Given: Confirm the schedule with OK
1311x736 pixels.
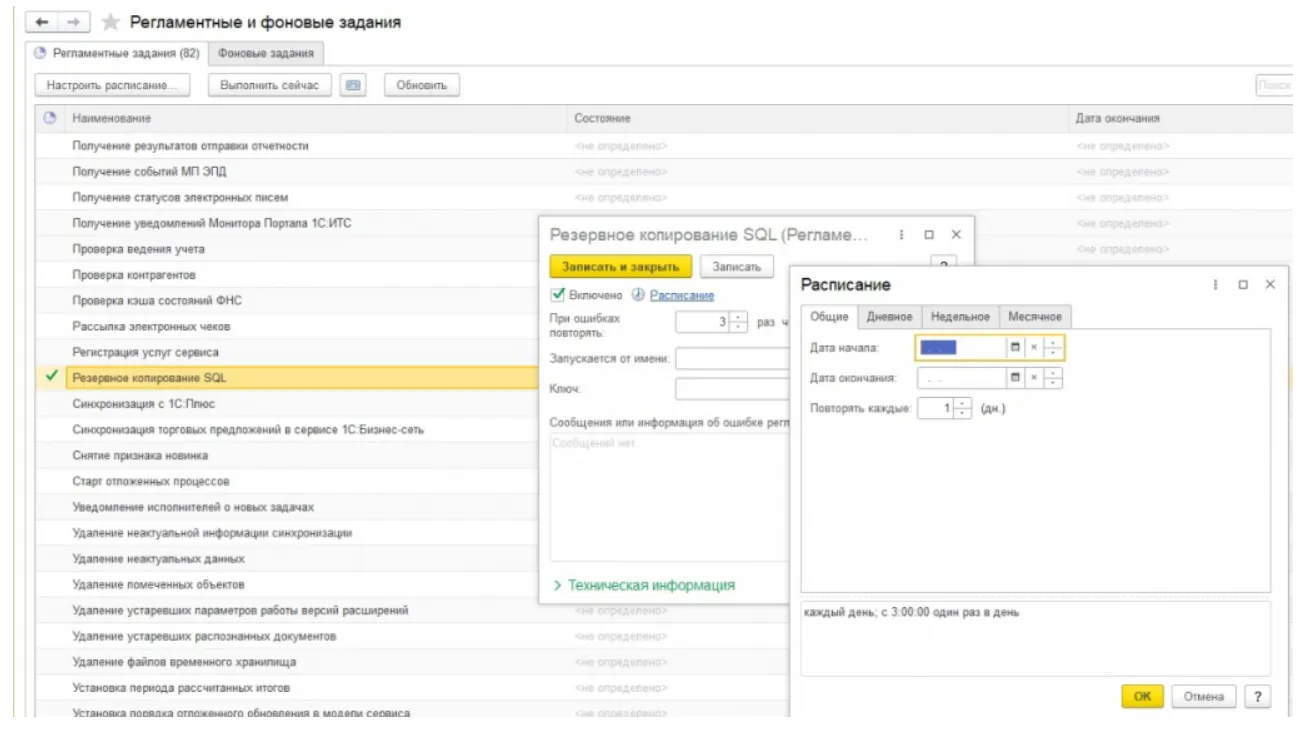Looking at the screenshot, I should [x=1142, y=697].
